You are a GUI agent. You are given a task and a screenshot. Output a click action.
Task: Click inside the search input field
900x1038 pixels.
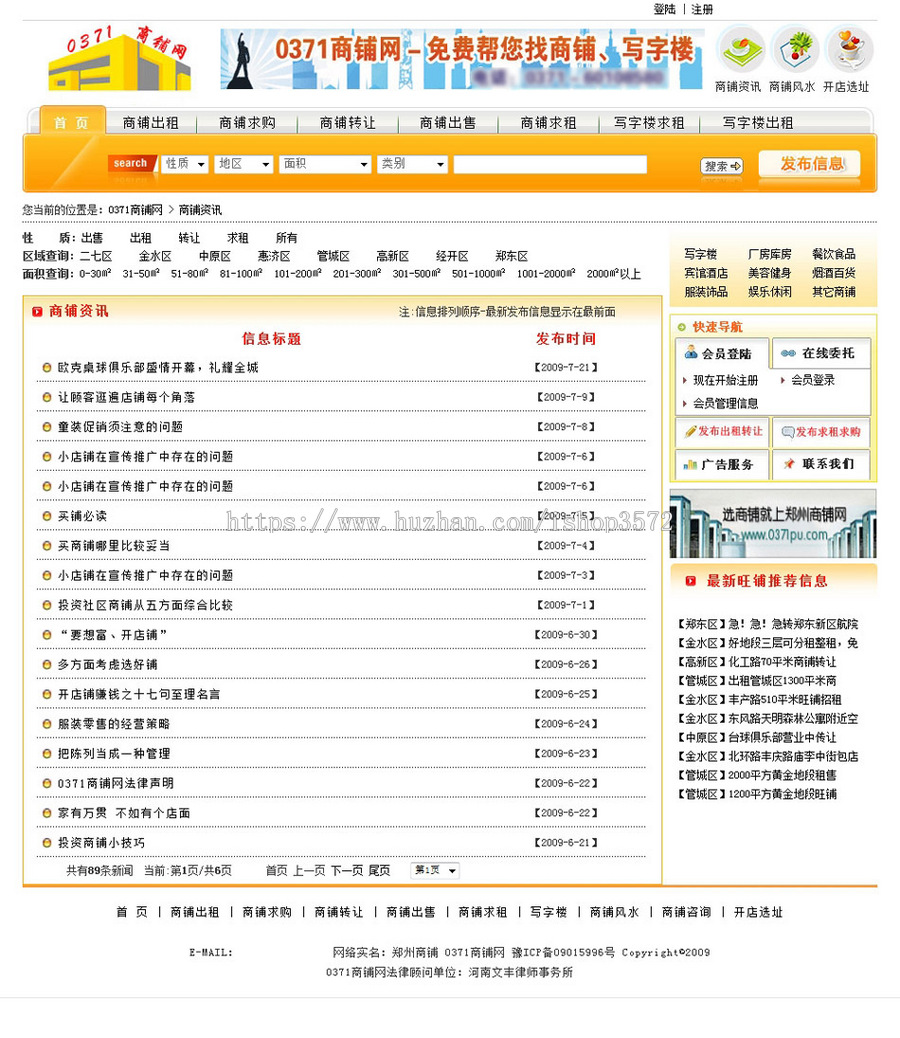point(549,164)
